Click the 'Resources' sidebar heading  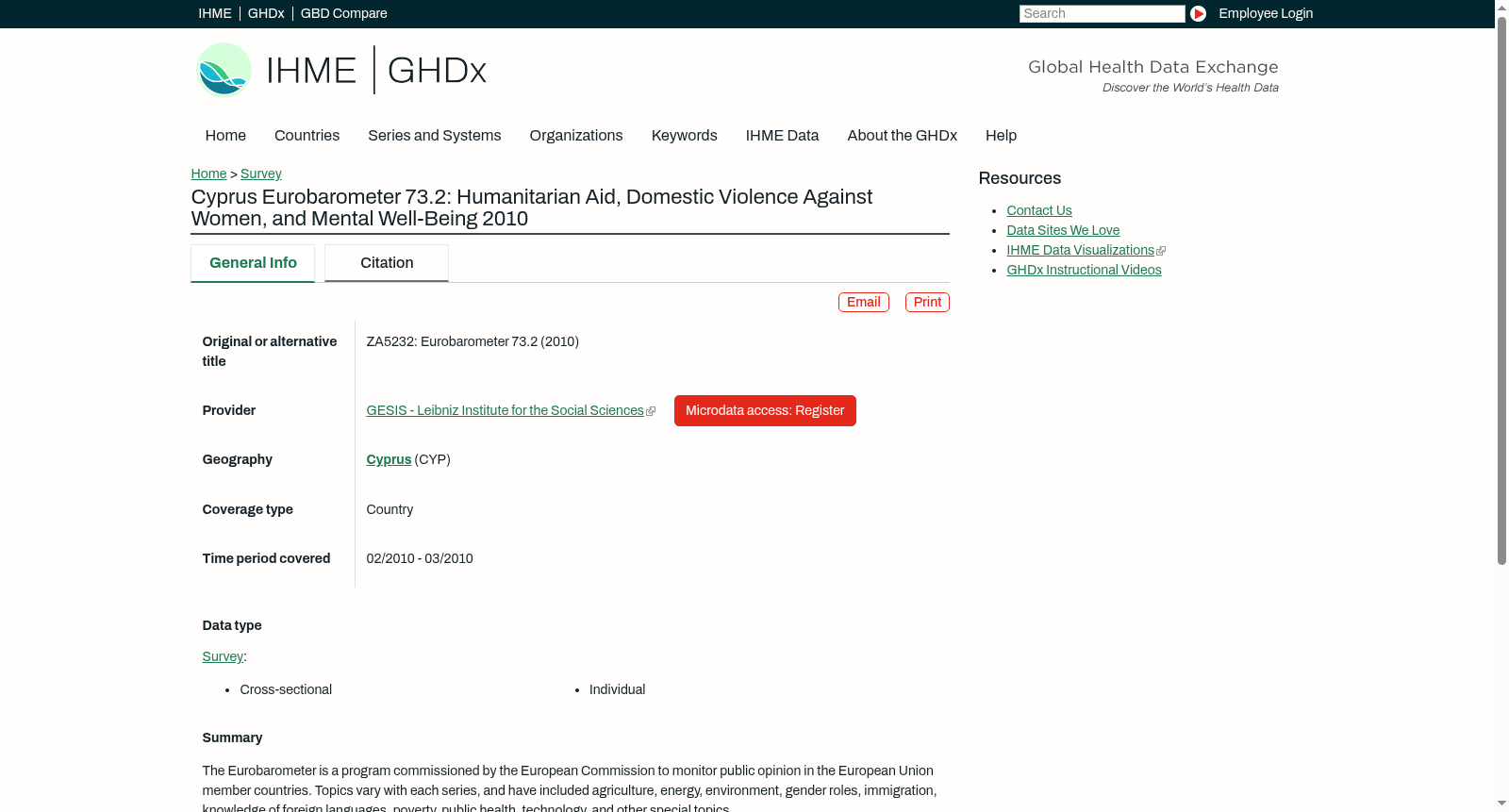tap(1020, 178)
